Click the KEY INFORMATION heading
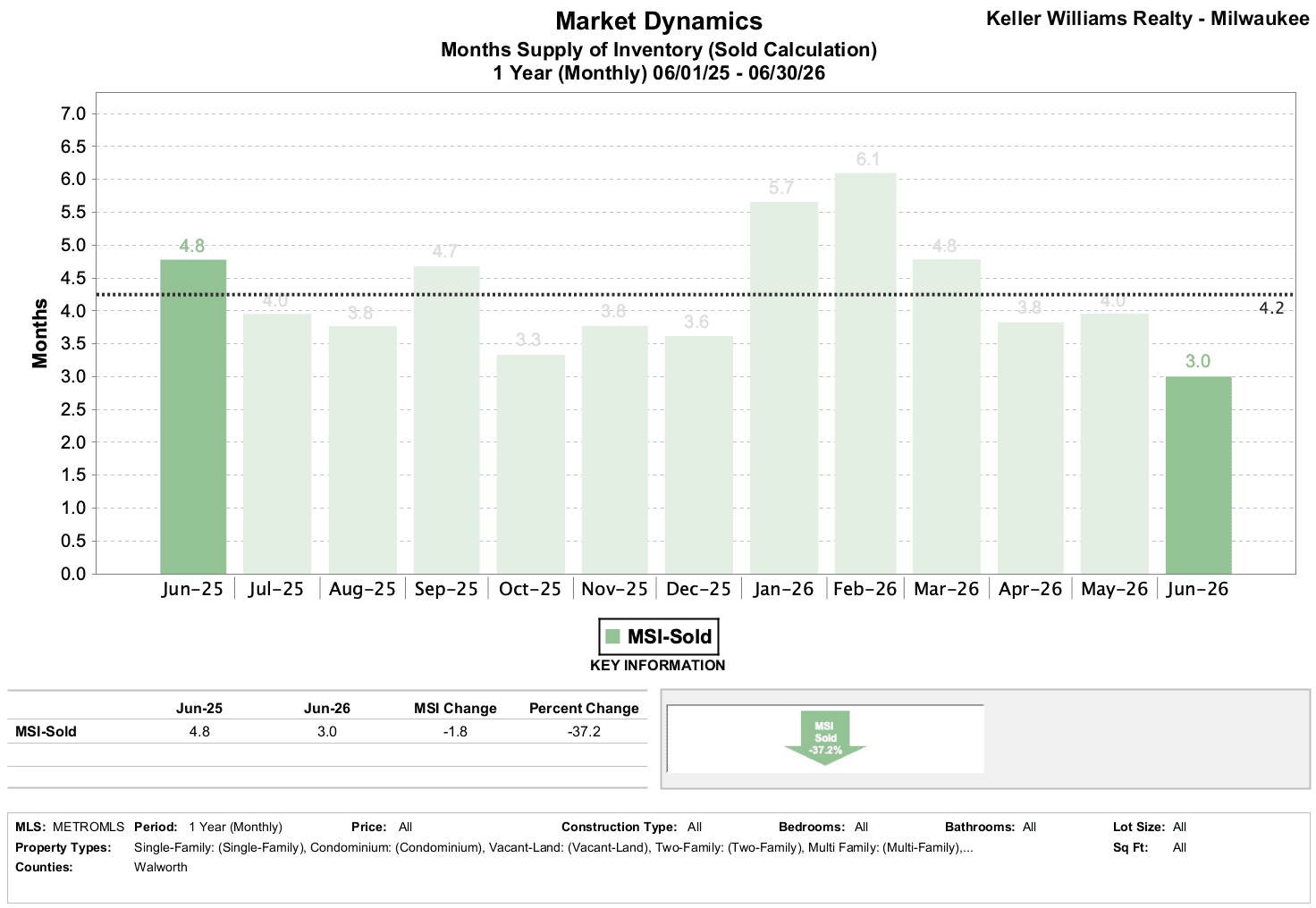The image size is (1316, 908). (x=657, y=665)
